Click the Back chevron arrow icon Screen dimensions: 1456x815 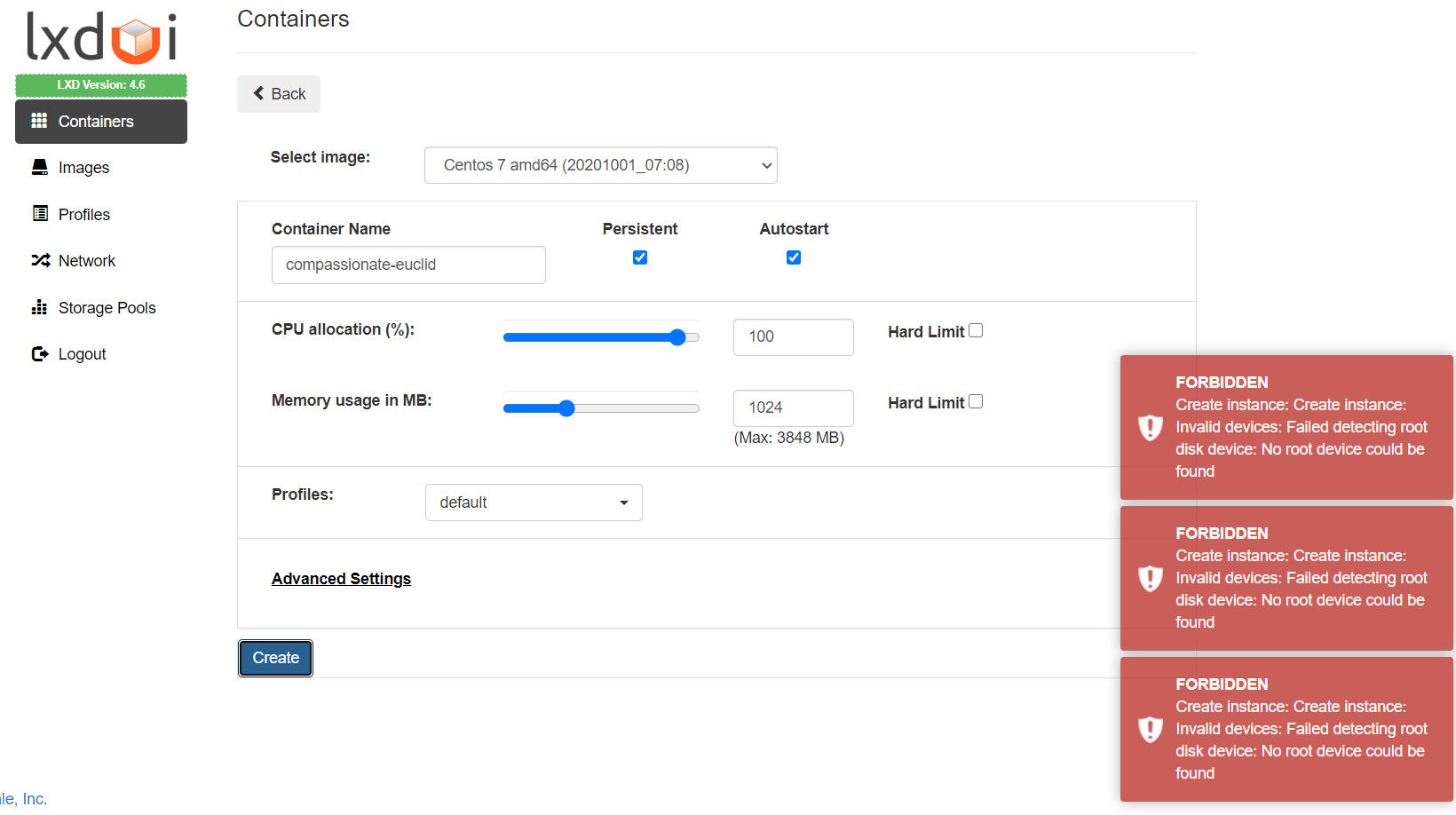(258, 93)
